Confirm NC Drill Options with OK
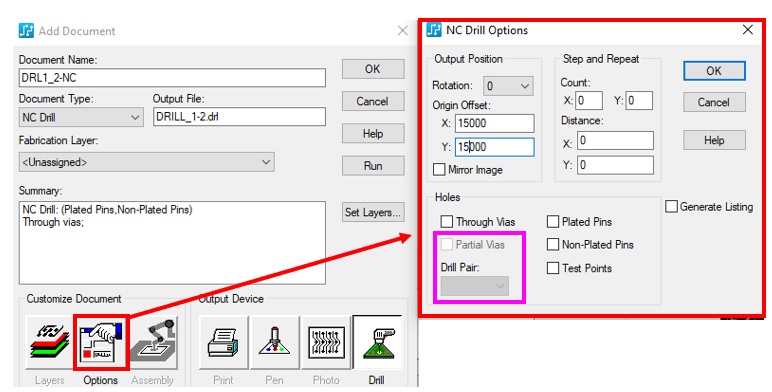The image size is (772, 392). tap(714, 71)
